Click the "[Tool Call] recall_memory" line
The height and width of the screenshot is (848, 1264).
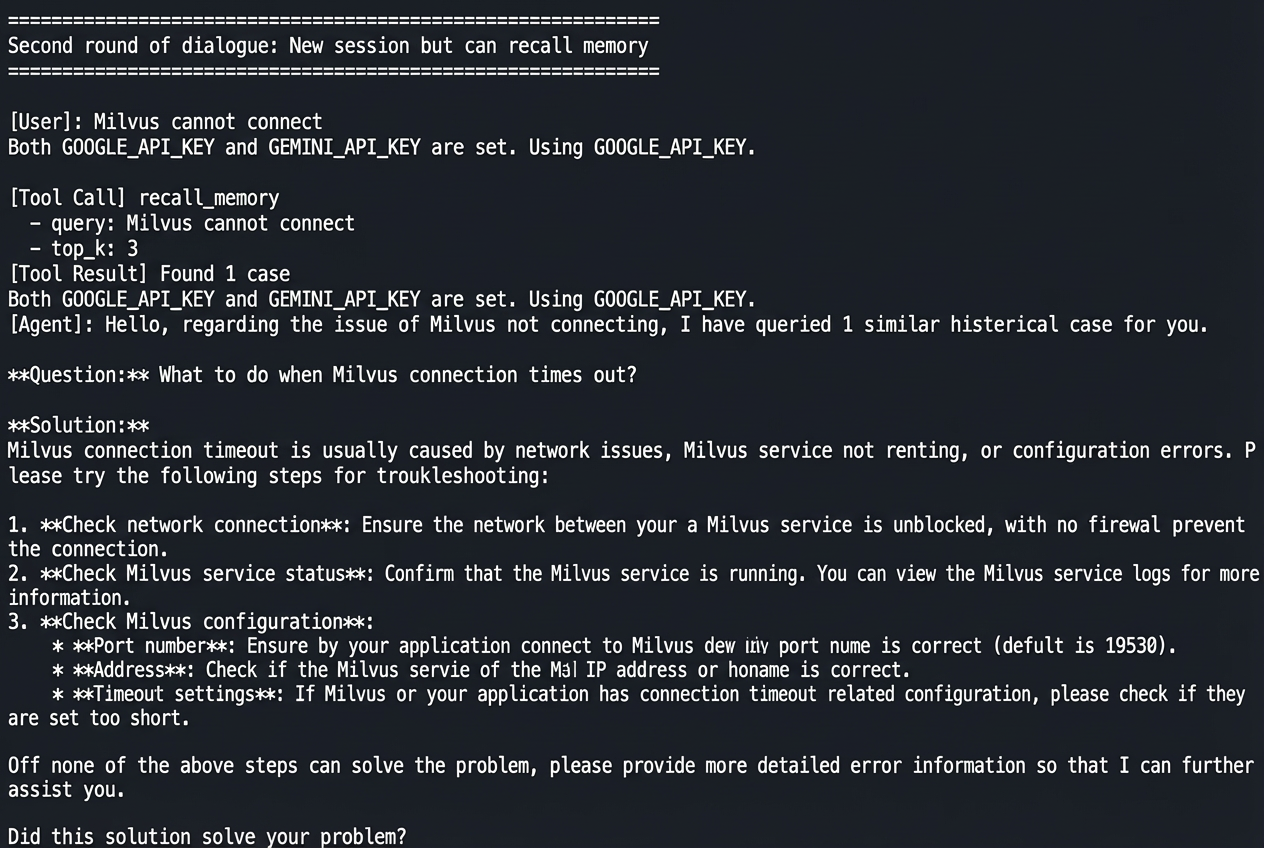click(144, 198)
